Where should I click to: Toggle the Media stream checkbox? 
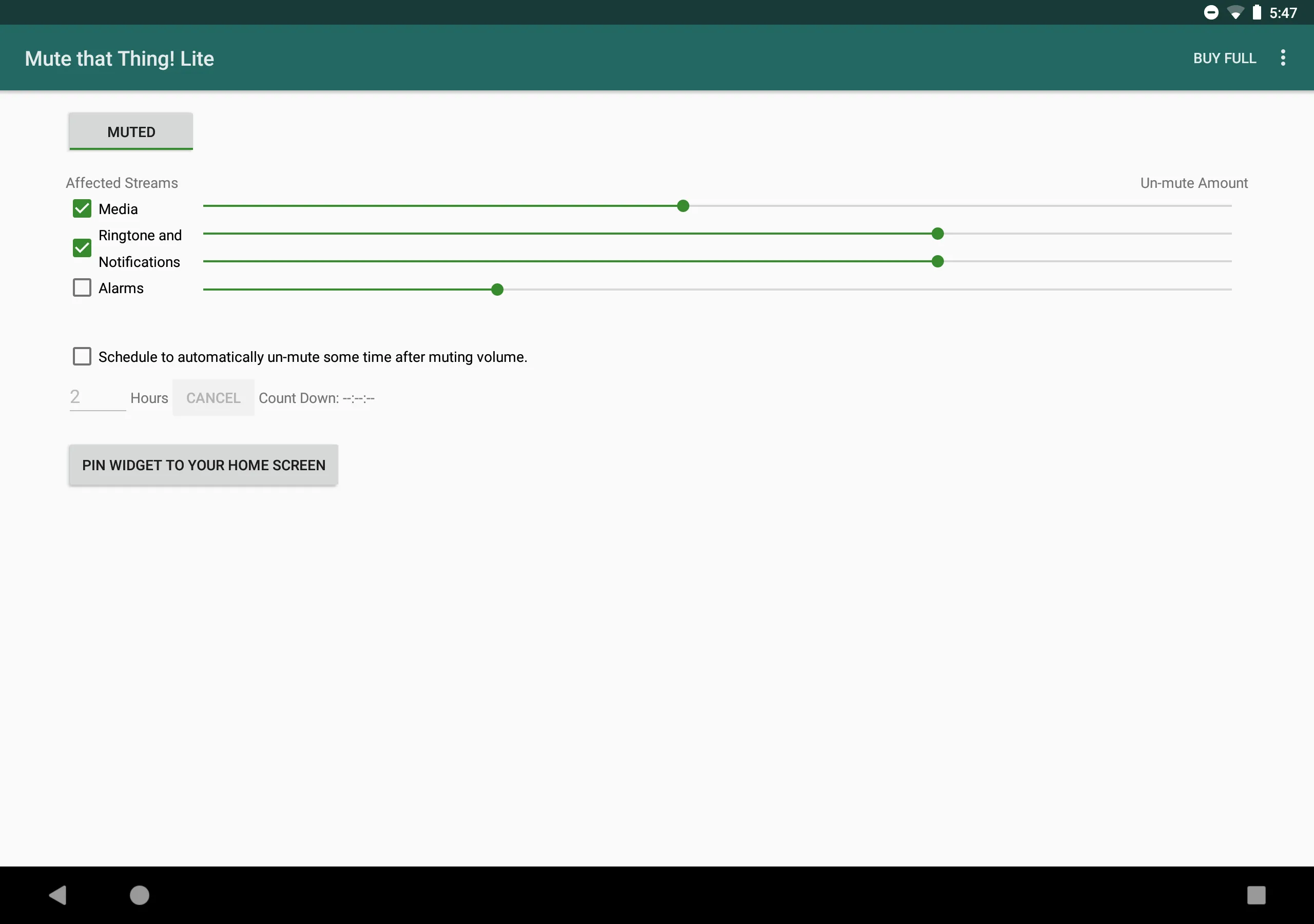pos(82,209)
